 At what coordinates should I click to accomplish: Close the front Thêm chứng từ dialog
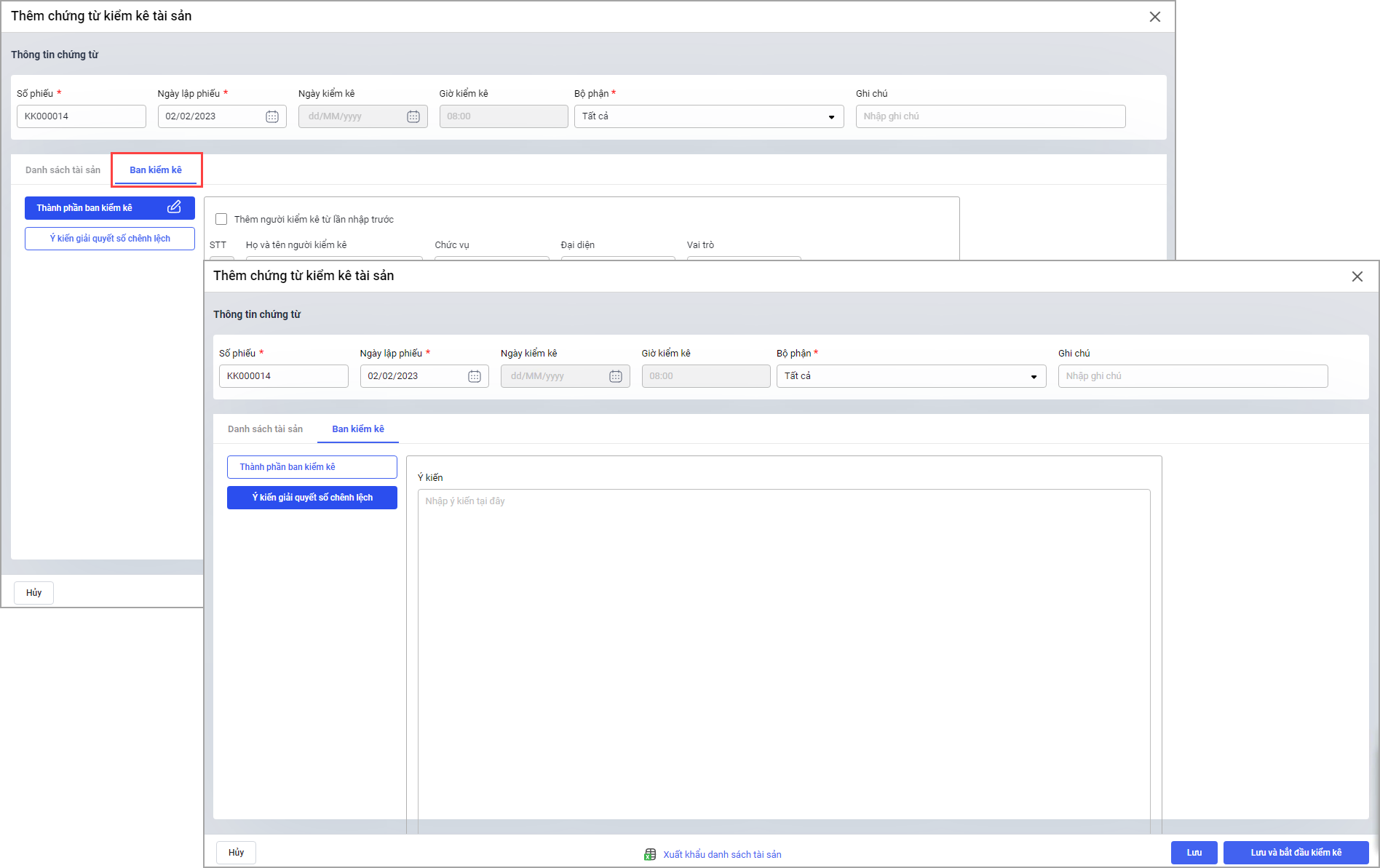coord(1357,276)
